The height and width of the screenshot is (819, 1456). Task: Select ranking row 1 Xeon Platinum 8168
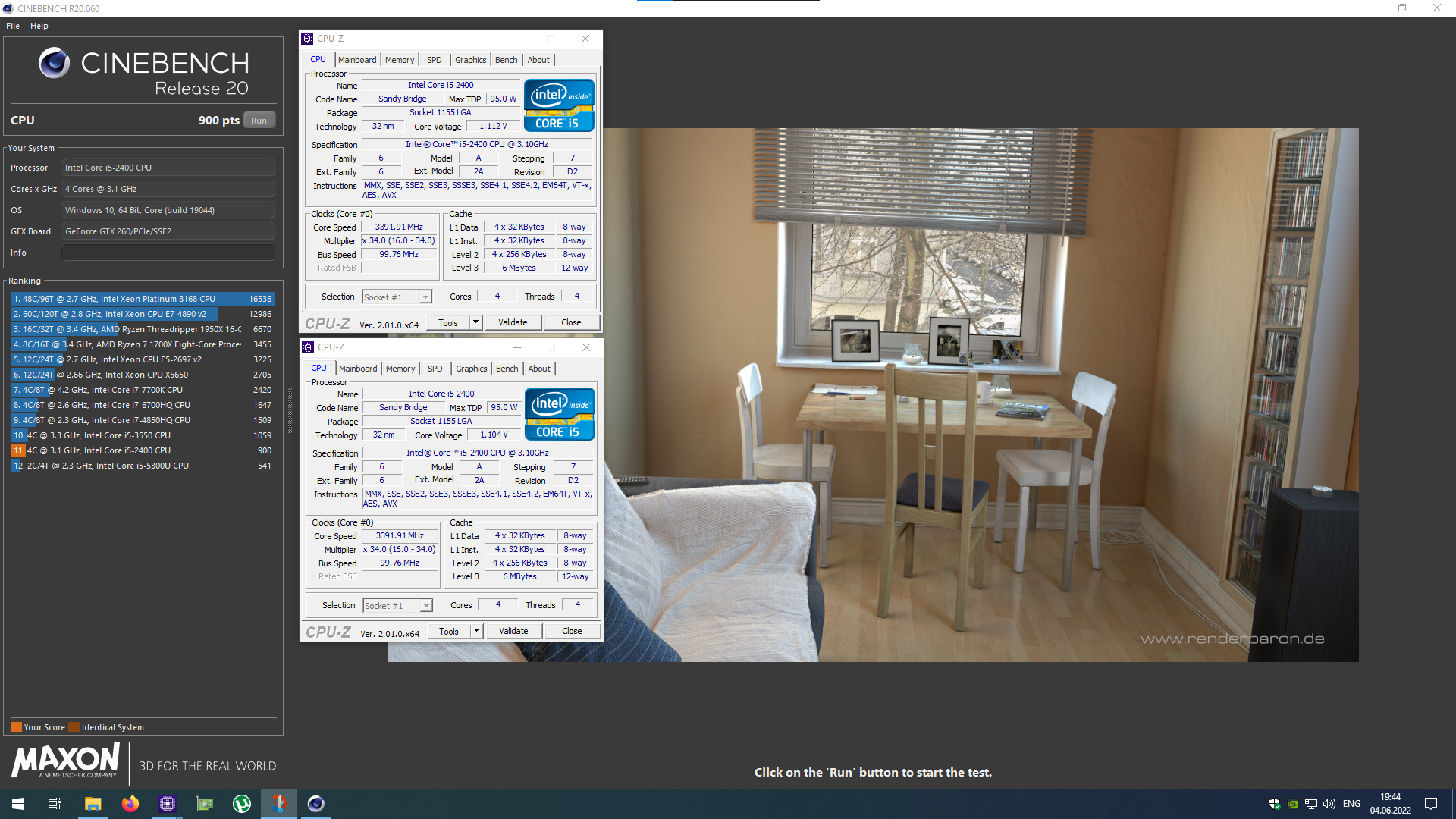tap(143, 299)
